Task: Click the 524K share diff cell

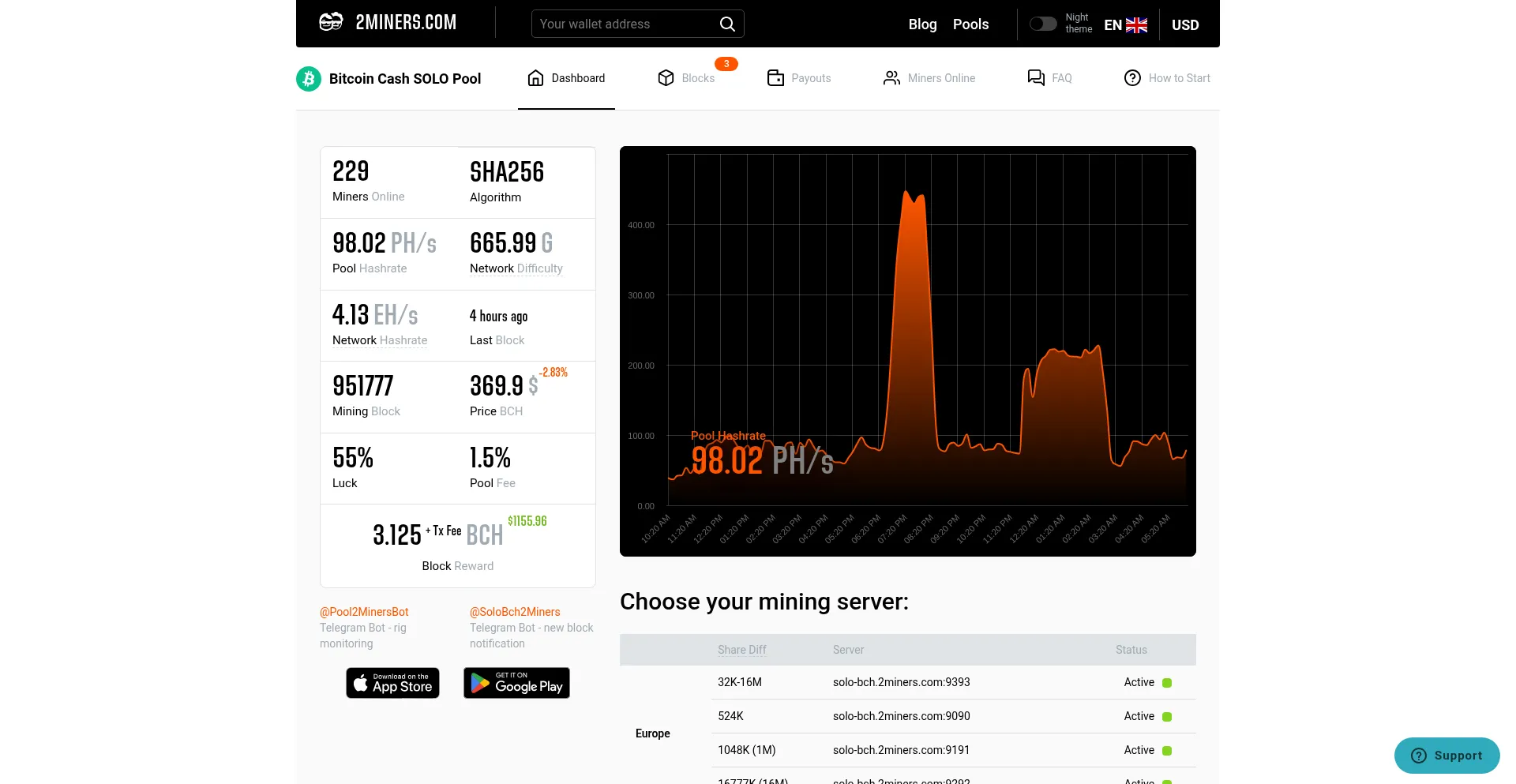Action: (730, 716)
